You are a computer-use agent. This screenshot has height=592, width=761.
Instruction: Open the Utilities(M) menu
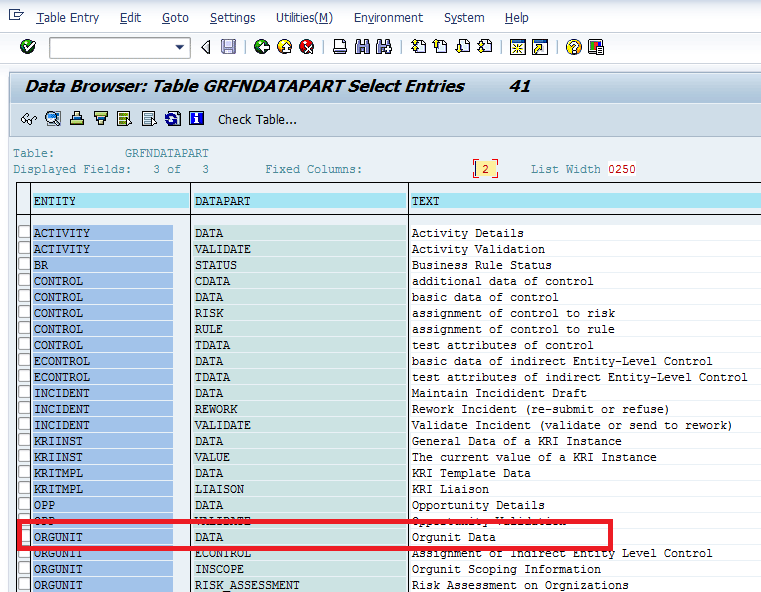coord(304,18)
